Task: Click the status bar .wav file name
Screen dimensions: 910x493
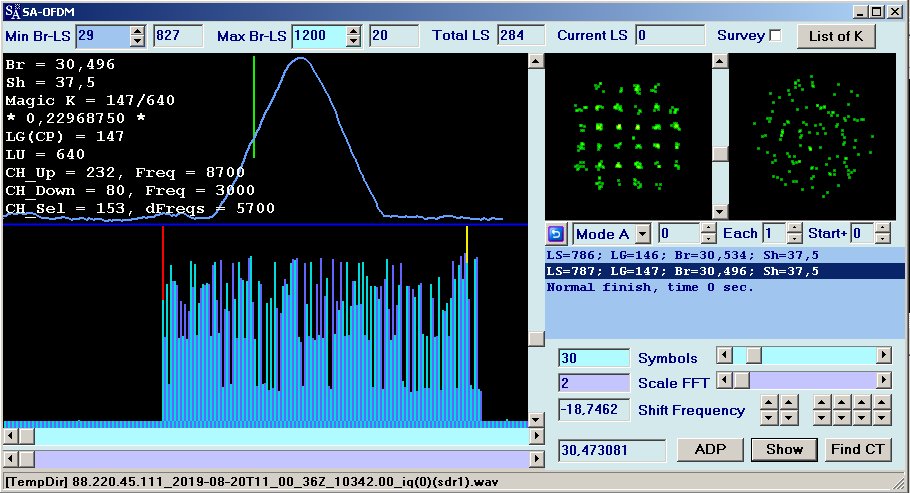Action: tap(285, 482)
